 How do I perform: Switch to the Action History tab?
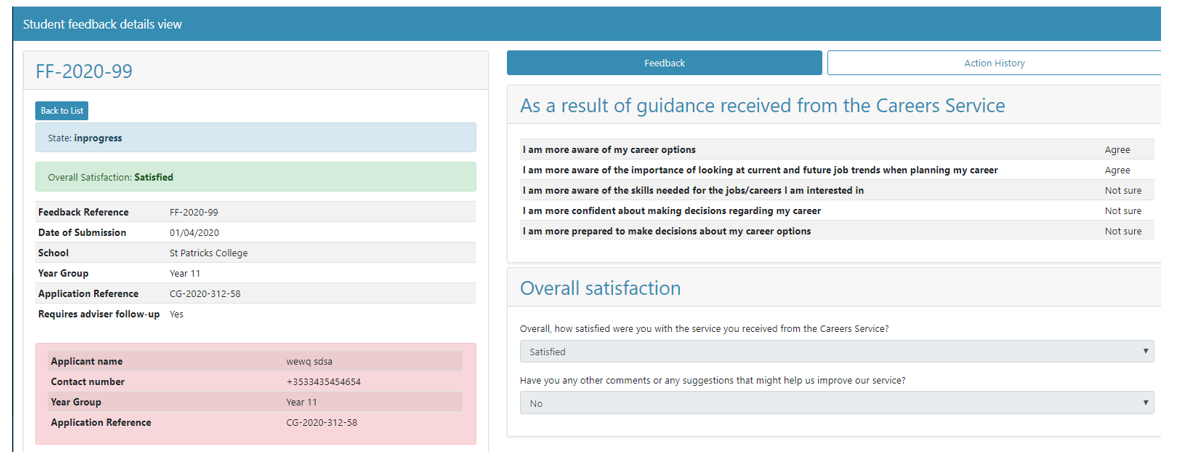tap(993, 63)
